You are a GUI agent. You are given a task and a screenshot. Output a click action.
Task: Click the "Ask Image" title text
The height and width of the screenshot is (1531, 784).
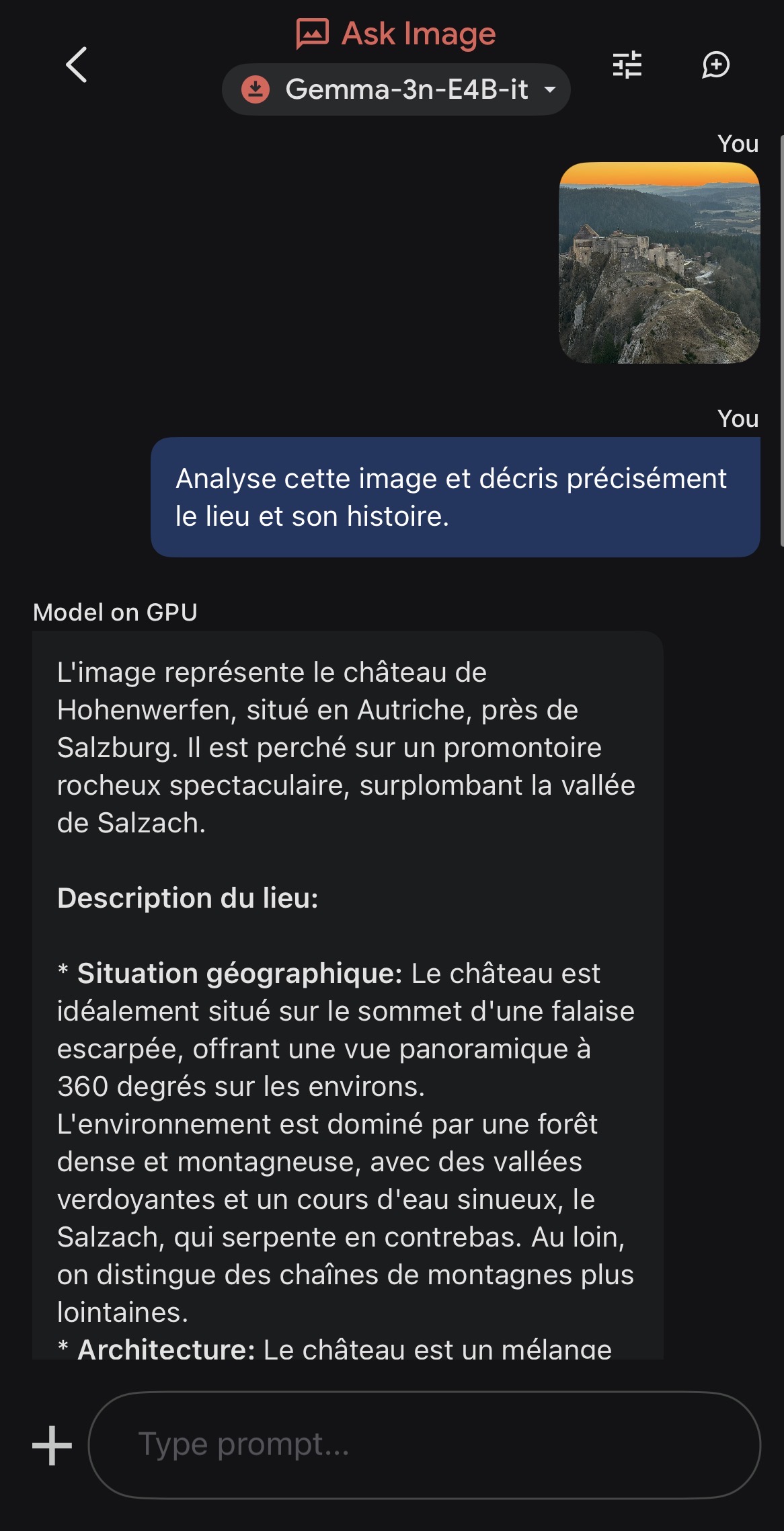tap(418, 34)
